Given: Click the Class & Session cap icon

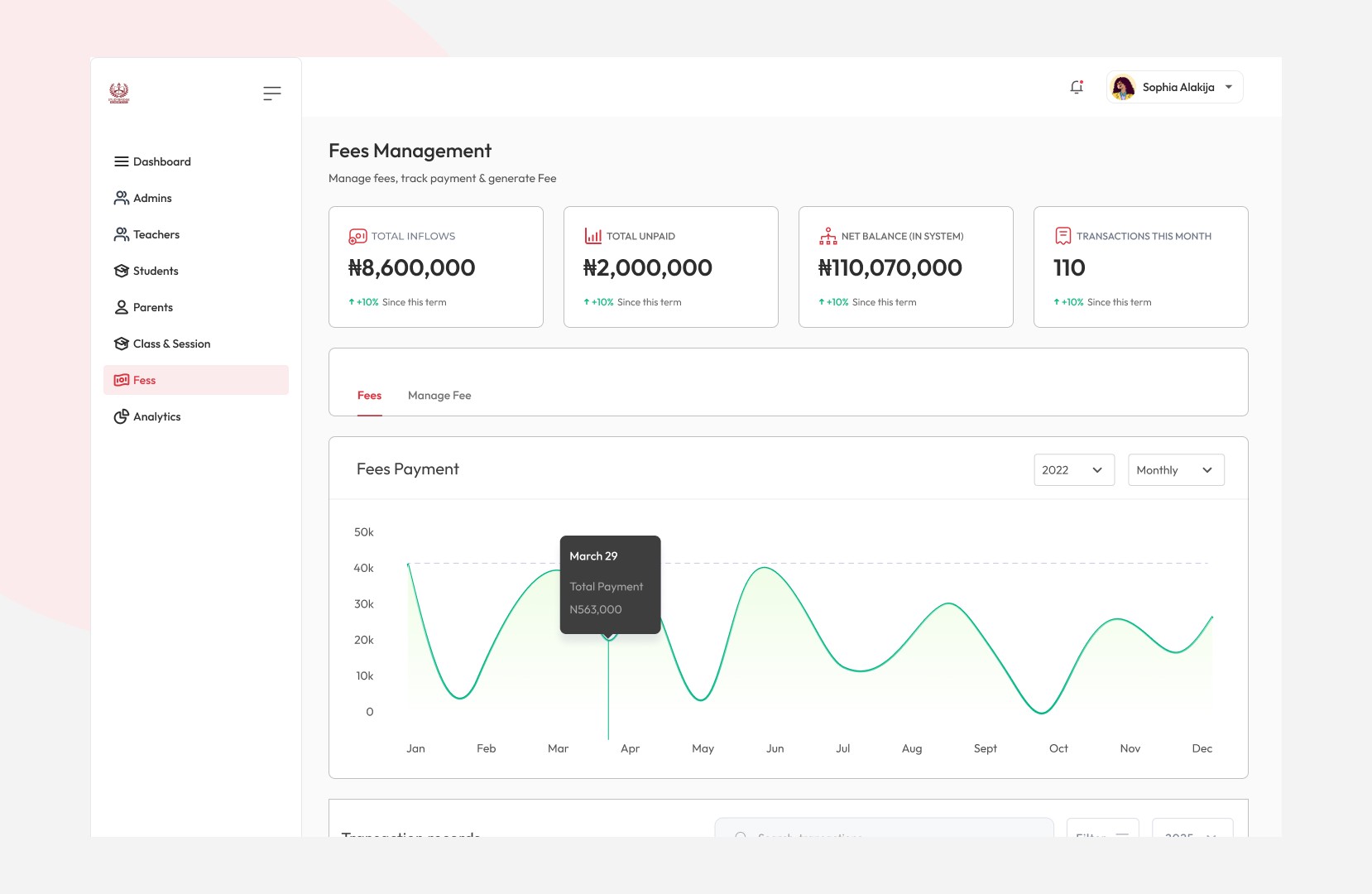Looking at the screenshot, I should (122, 344).
